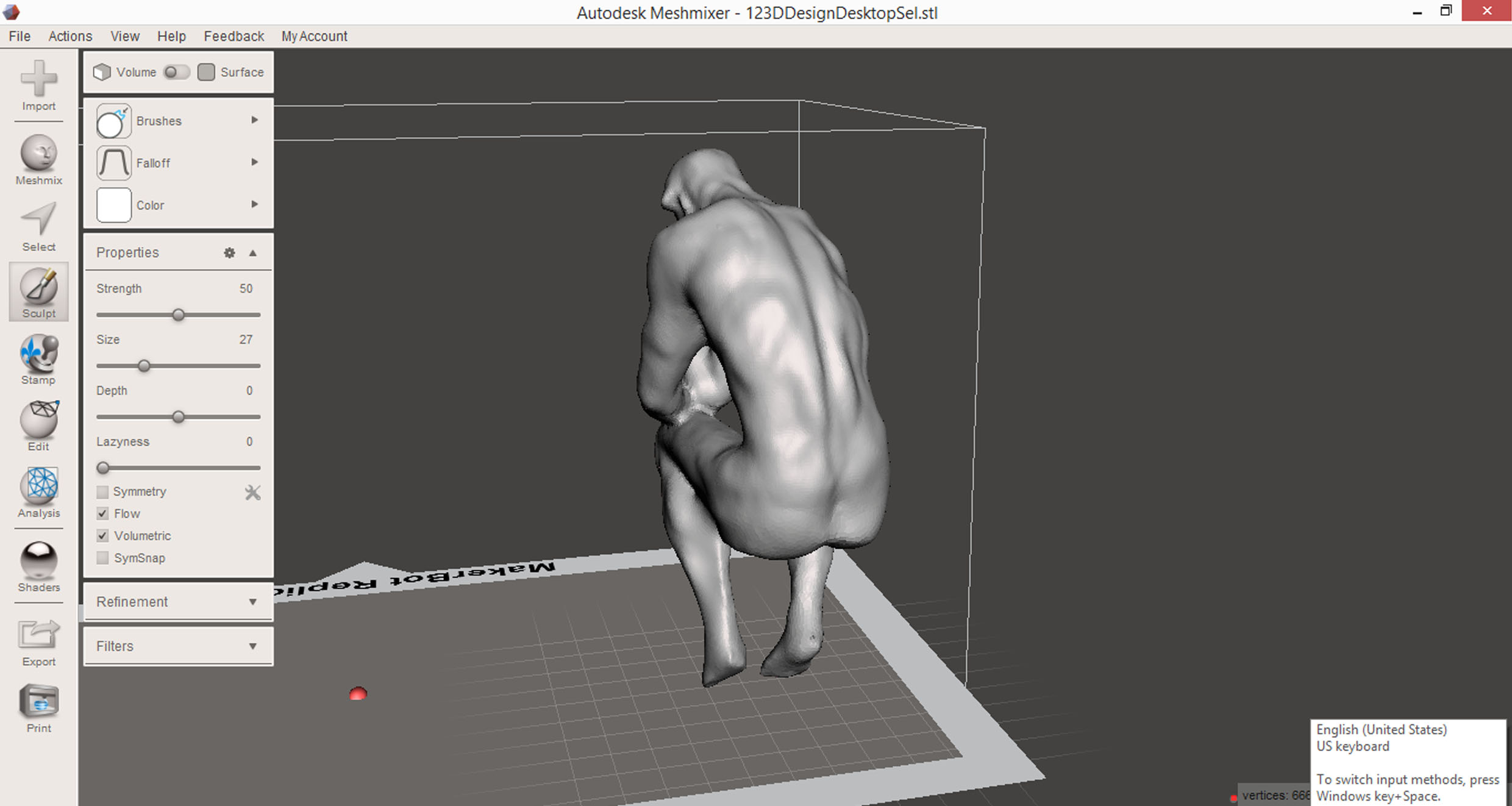Viewport: 1512px width, 806px height.
Task: Open the Shaders panel
Action: [39, 566]
